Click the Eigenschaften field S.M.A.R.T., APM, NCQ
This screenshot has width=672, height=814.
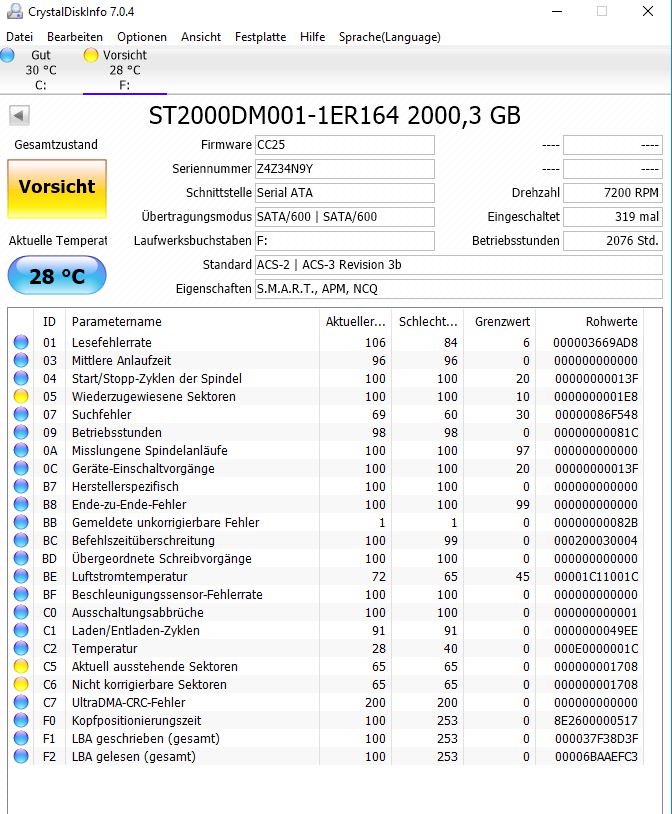459,289
